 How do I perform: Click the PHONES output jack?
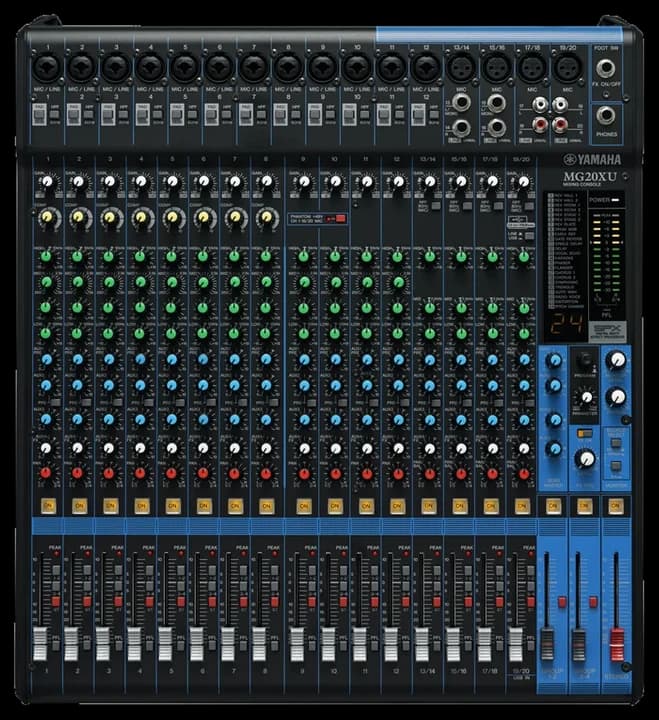click(x=606, y=116)
